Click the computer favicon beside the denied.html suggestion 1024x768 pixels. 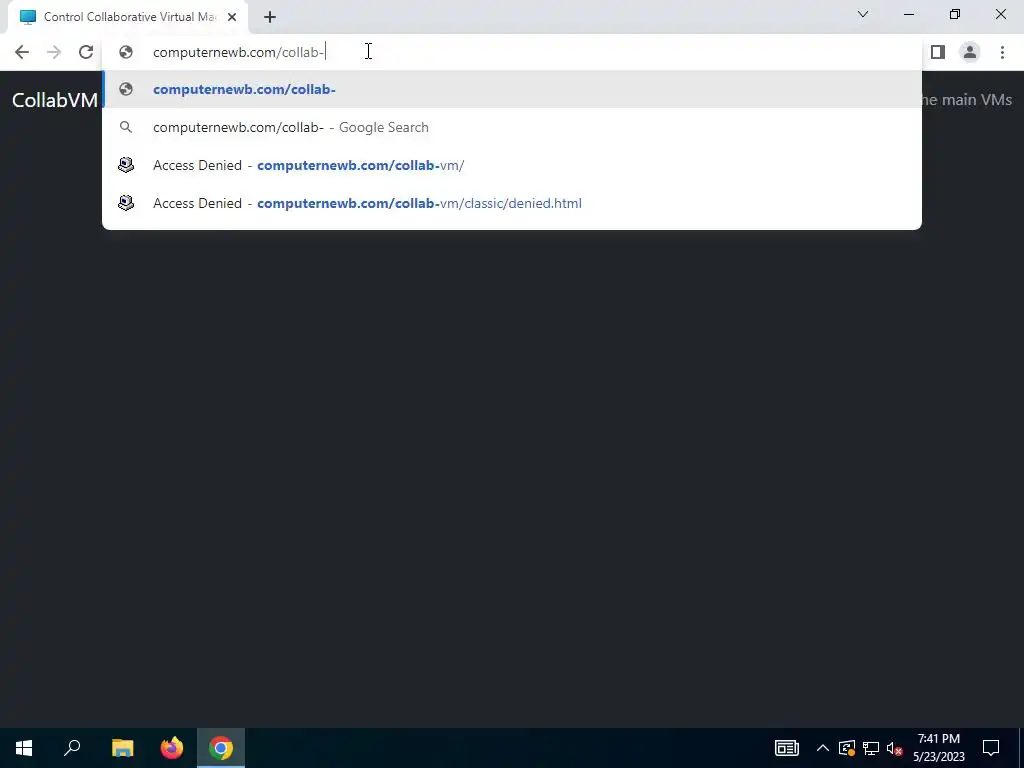click(126, 203)
